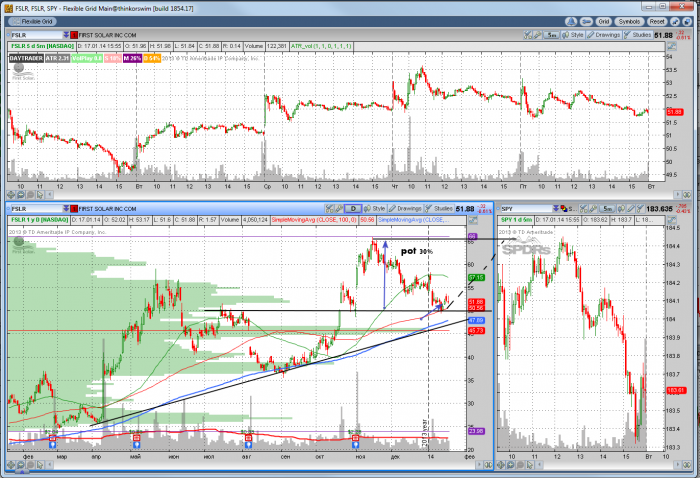Open the Studies menu in daily chart
This screenshot has height=478, width=700.
[x=439, y=208]
